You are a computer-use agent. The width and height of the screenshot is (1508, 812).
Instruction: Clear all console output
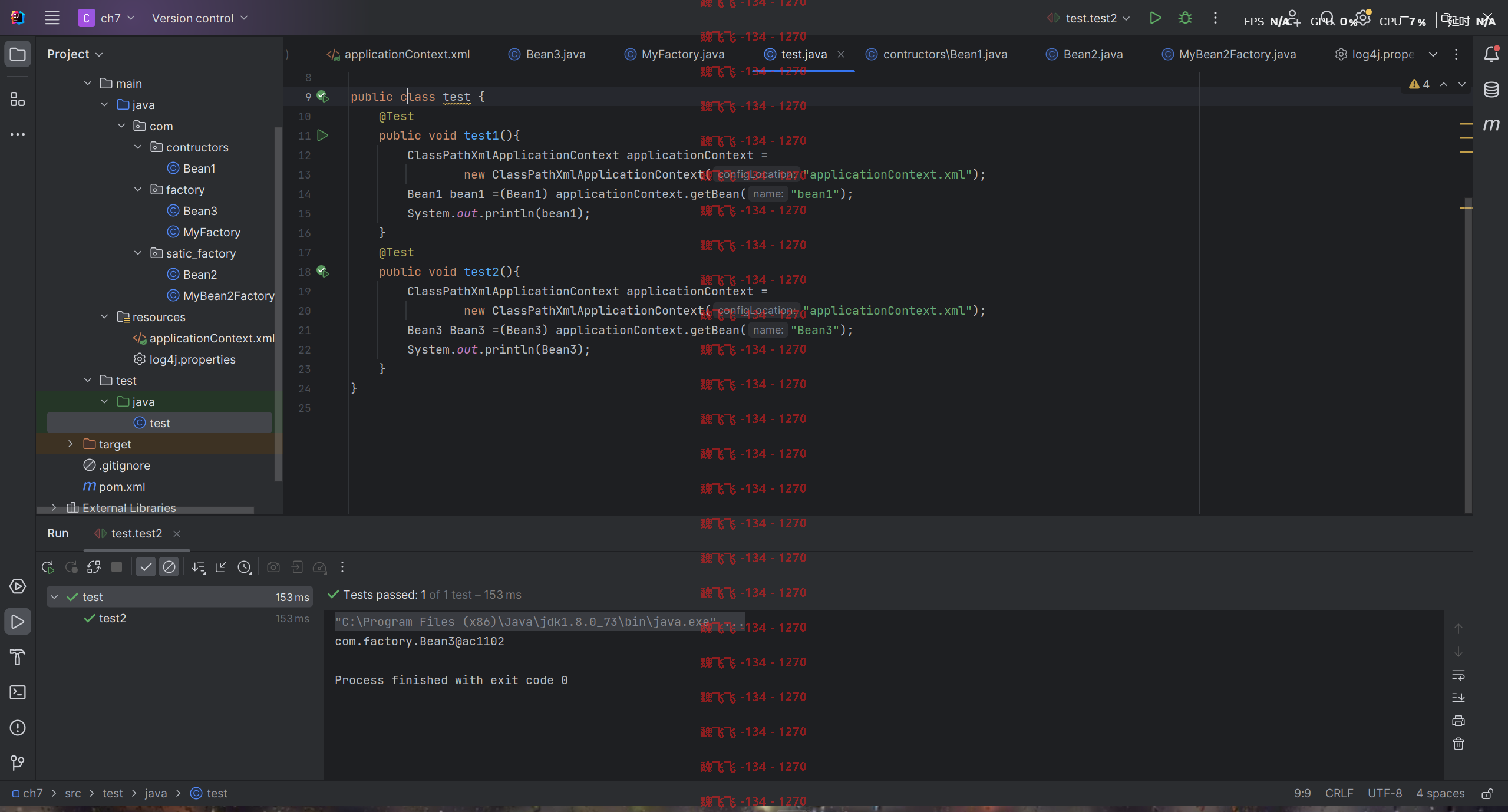(x=1458, y=744)
